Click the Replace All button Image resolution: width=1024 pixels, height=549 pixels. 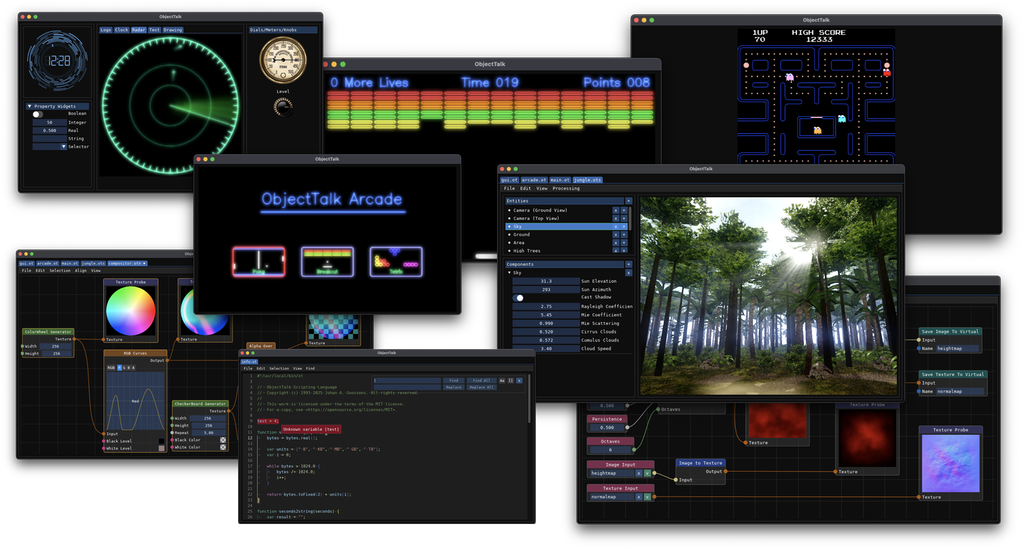coord(481,387)
